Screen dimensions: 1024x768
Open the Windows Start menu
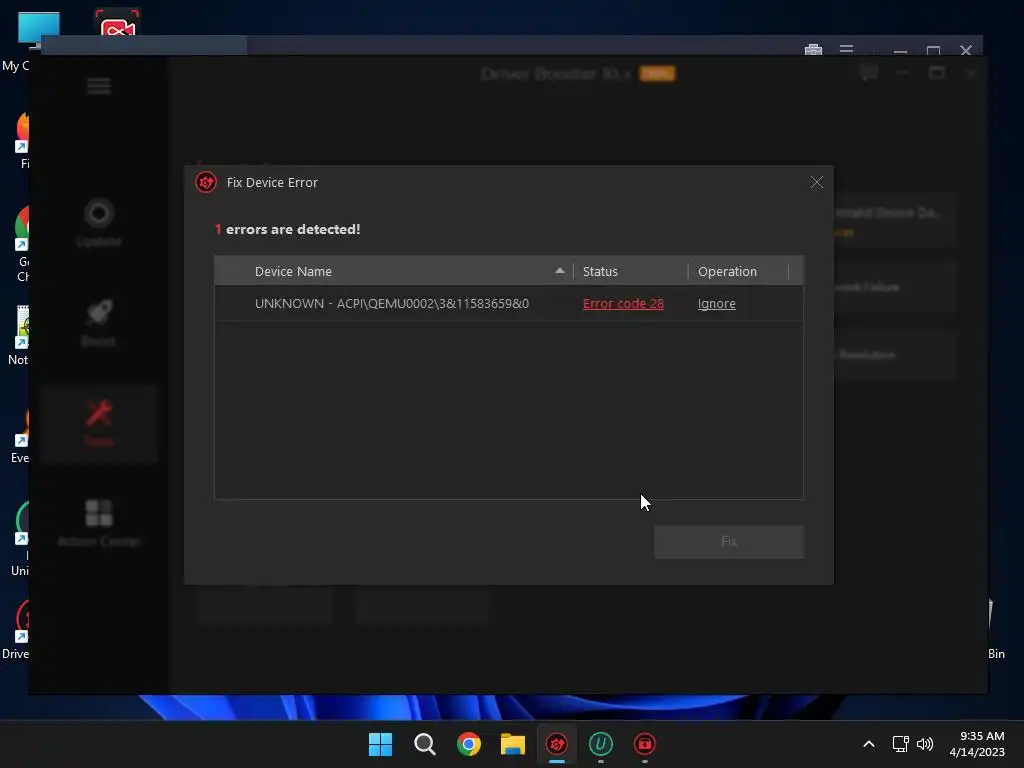380,744
